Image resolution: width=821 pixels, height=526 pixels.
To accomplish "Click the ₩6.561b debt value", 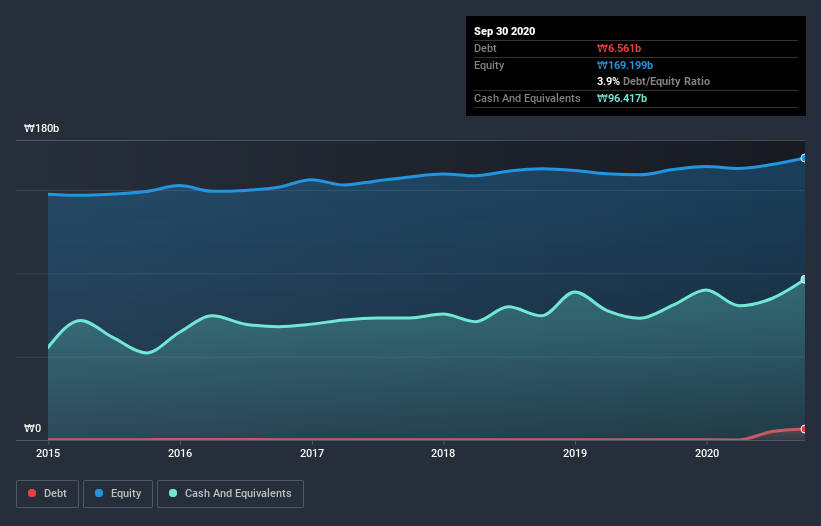I will coord(619,48).
